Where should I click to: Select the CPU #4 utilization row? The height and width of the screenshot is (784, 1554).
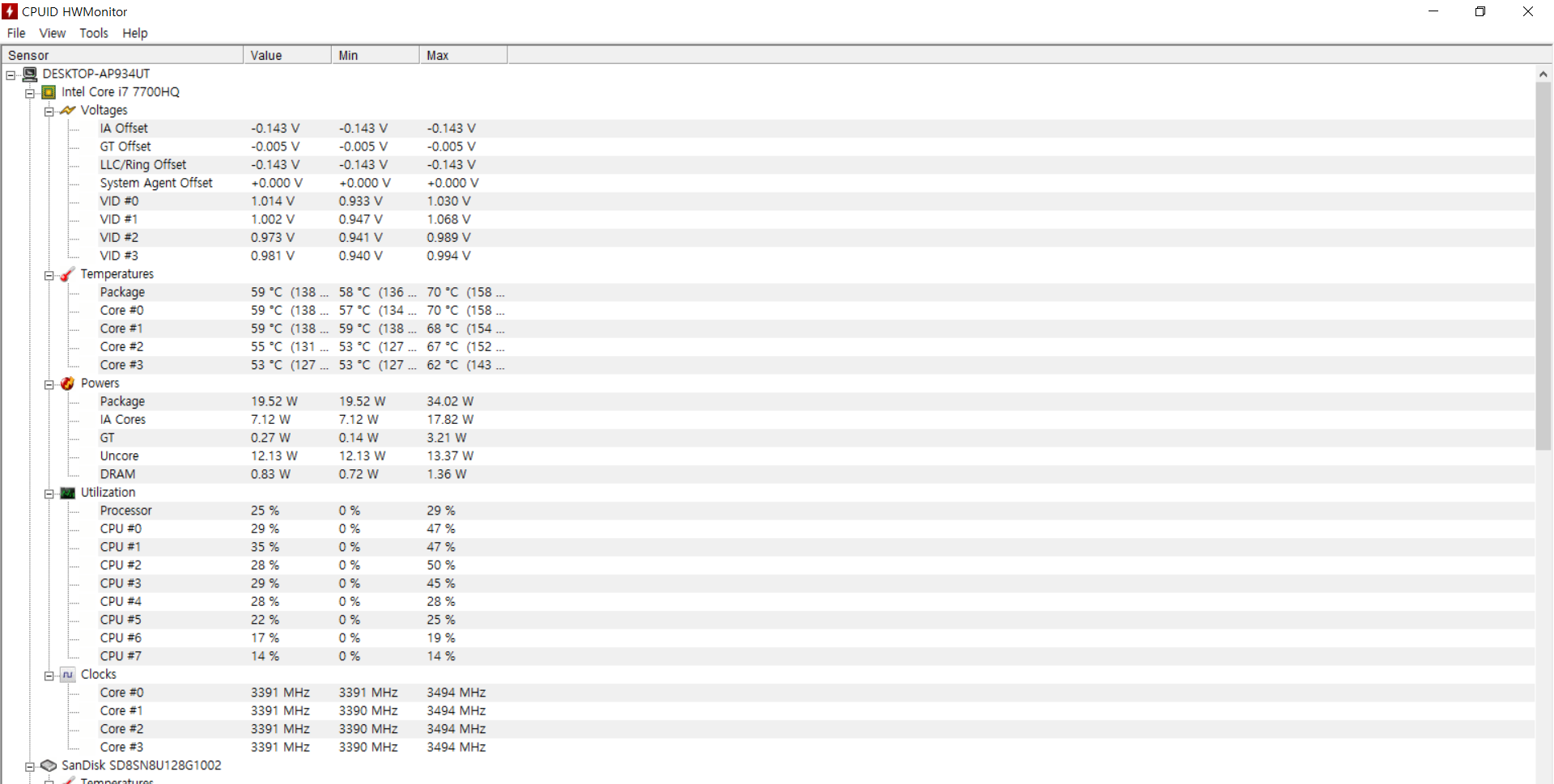[816, 602]
